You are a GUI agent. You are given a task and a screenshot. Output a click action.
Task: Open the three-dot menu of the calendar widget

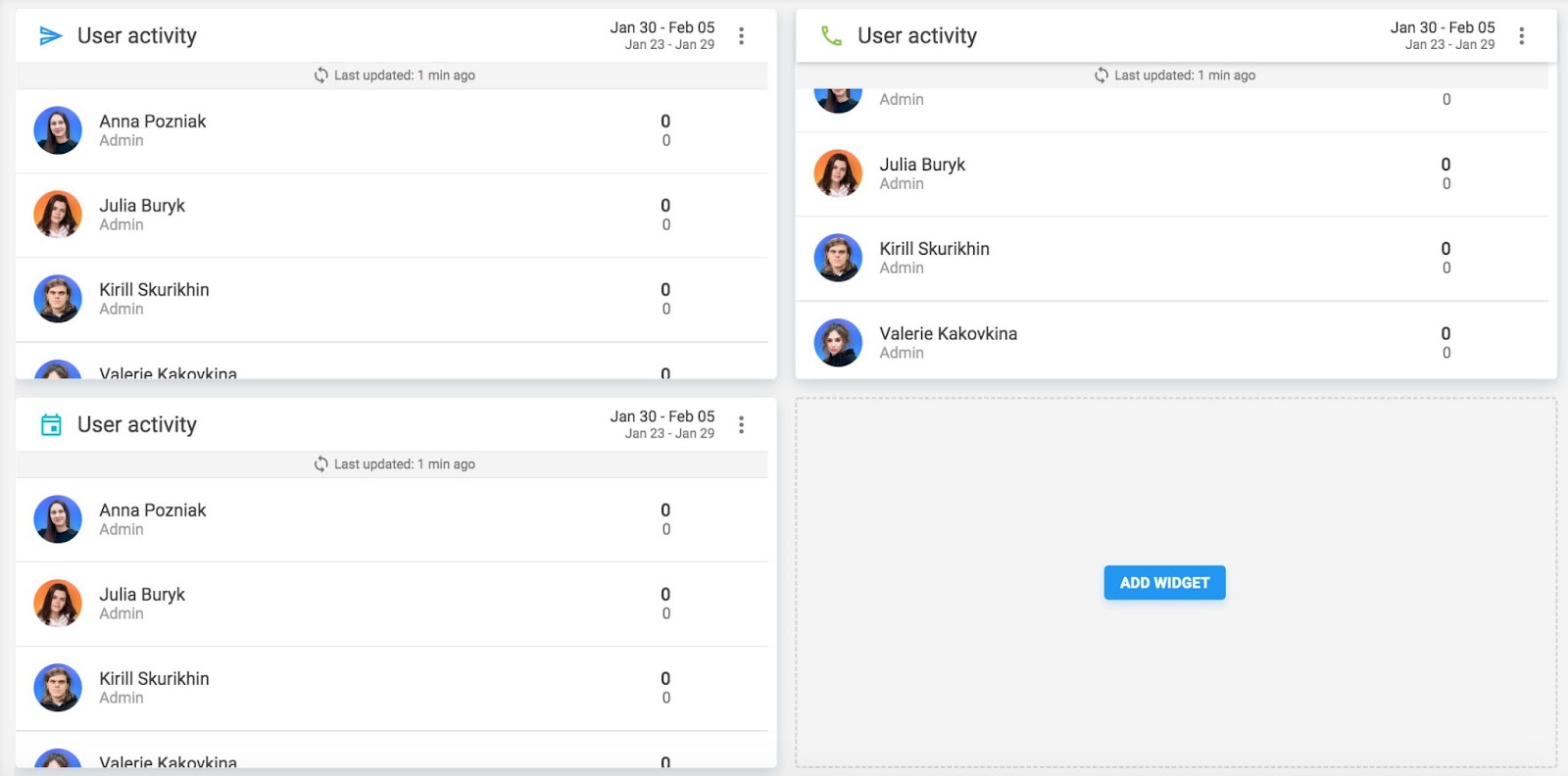tap(742, 425)
